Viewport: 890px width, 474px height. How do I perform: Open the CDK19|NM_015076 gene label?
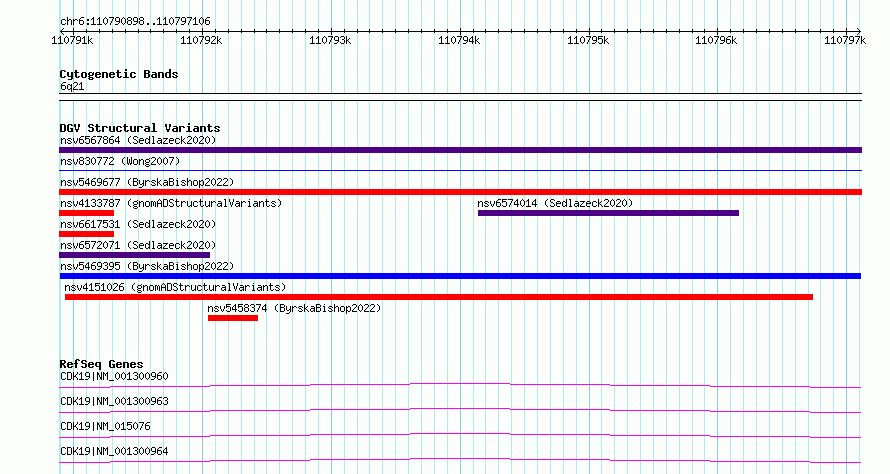point(105,426)
